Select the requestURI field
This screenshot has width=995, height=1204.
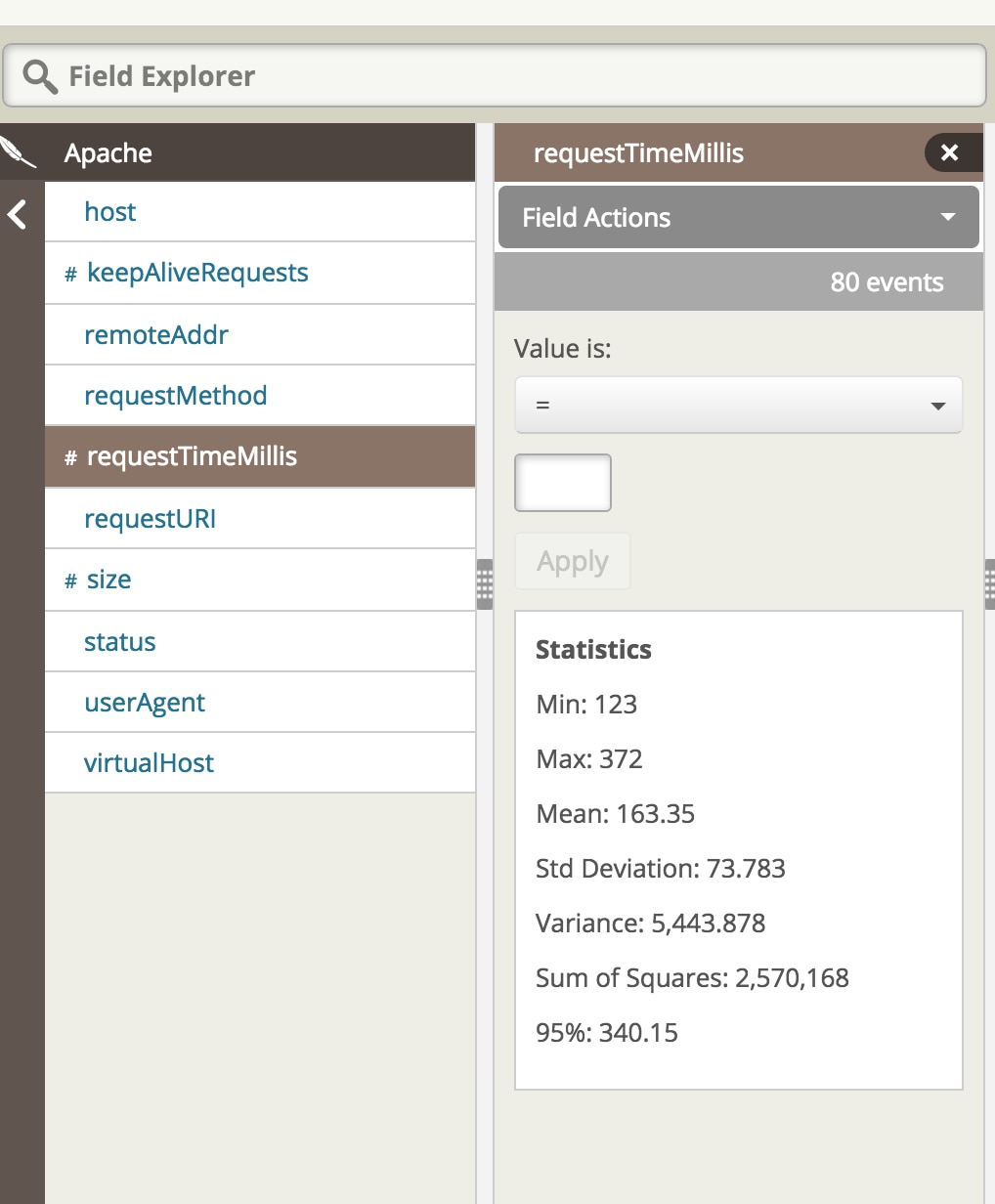tap(151, 519)
